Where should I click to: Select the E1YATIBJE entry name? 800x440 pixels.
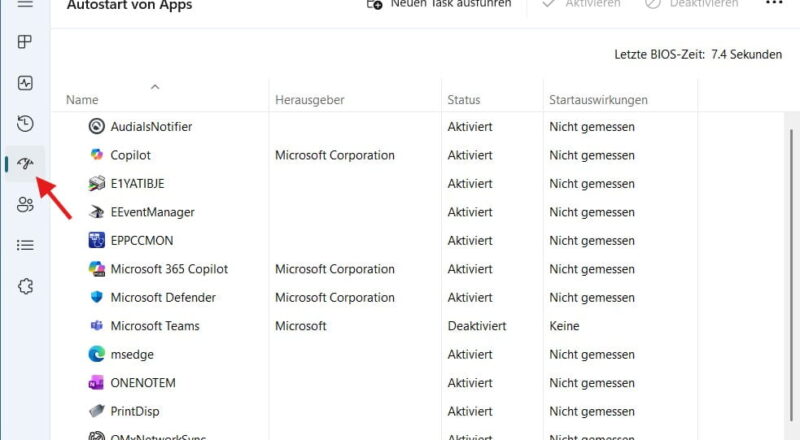137,184
